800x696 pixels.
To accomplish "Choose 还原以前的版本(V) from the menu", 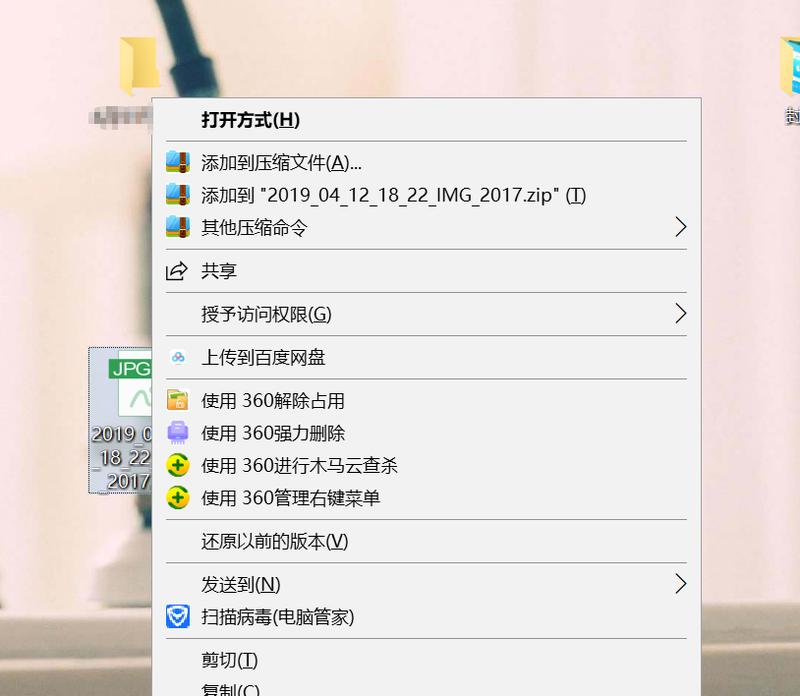I will click(x=427, y=541).
